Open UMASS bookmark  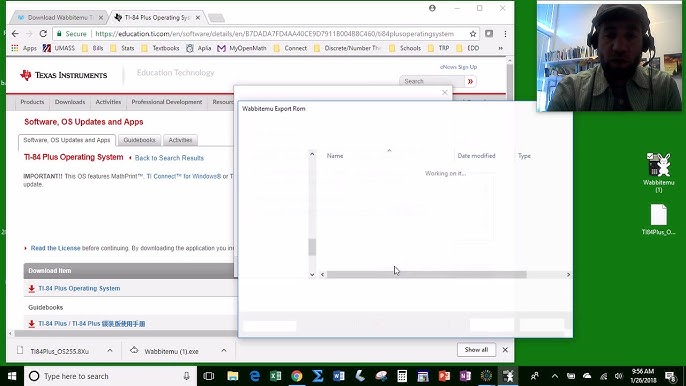pos(59,48)
